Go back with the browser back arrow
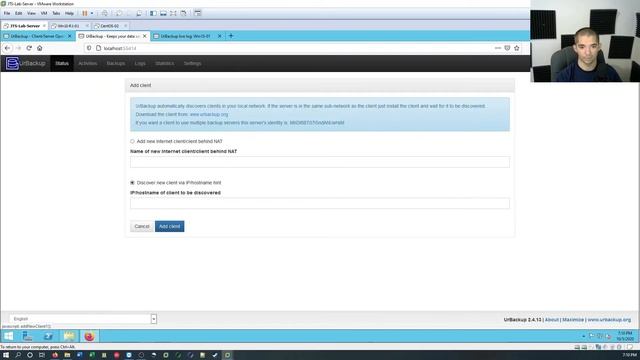 (7, 48)
